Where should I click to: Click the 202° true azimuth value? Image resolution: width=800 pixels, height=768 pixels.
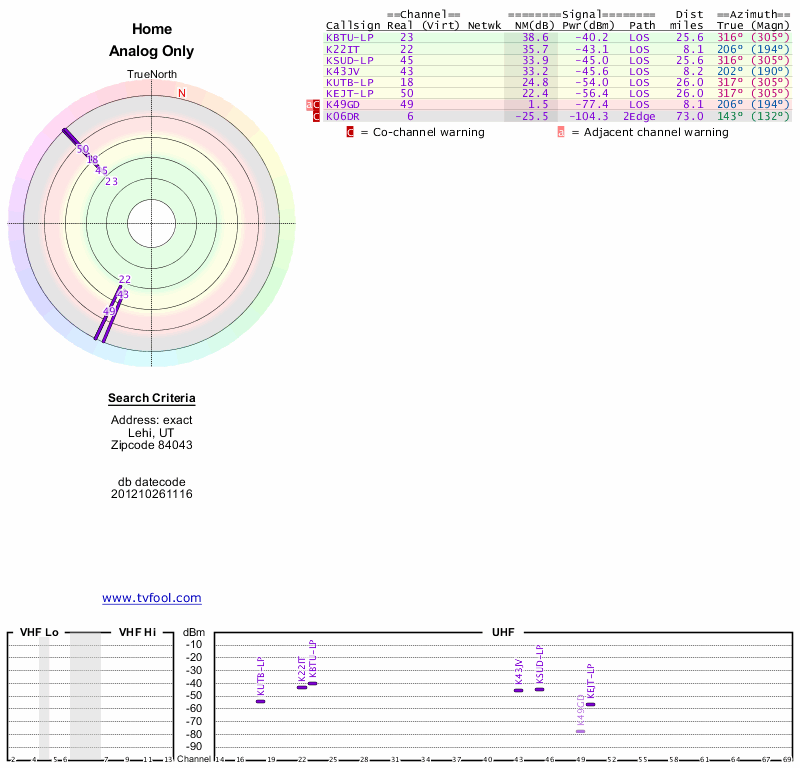730,71
